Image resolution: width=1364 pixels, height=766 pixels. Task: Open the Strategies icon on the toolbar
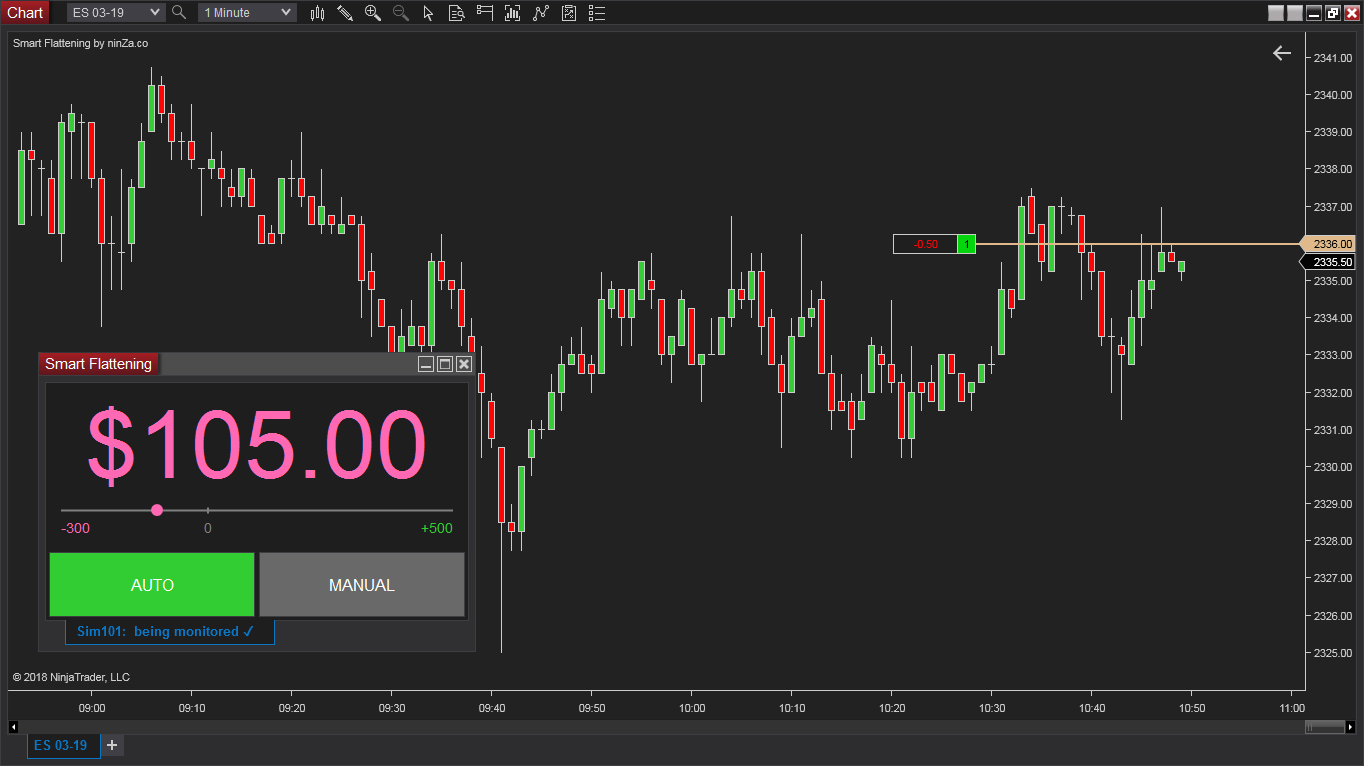541,13
